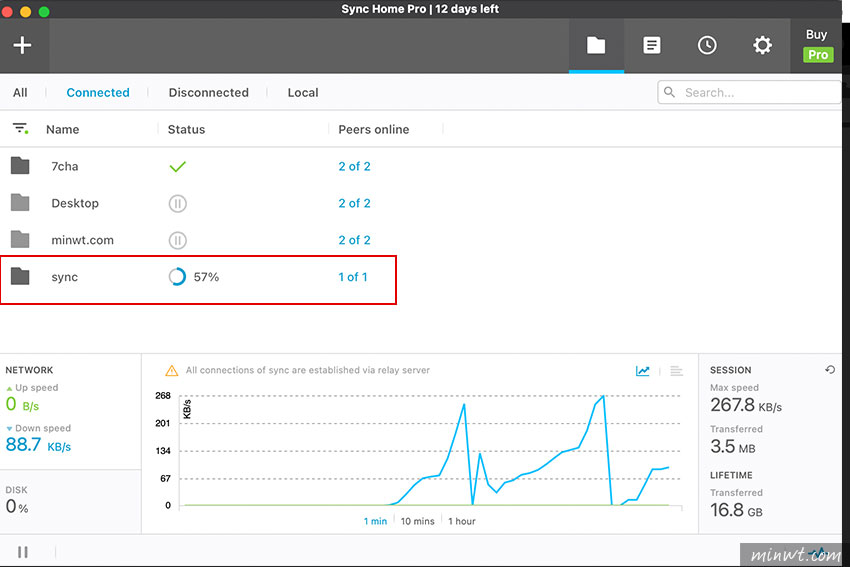Click the Desktop folder icon

coord(20,203)
